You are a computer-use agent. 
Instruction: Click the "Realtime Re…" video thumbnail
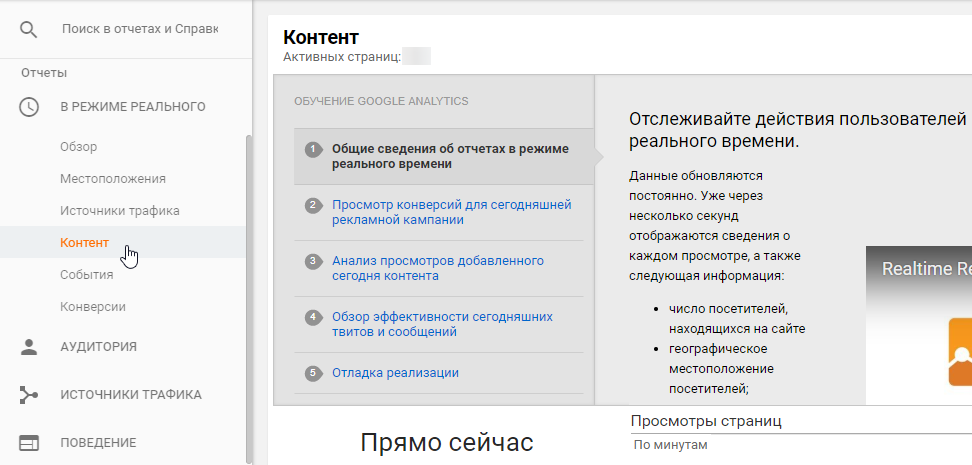pyautogui.click(x=919, y=326)
